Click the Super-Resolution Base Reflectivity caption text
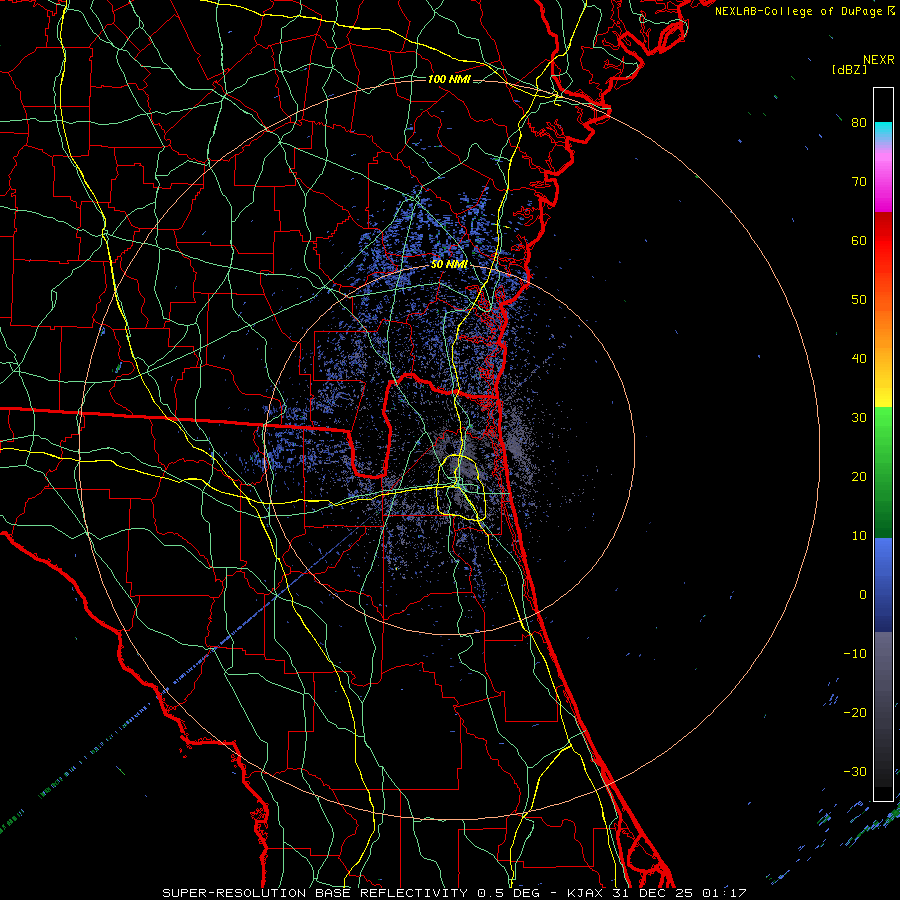The width and height of the screenshot is (900, 900). tap(315, 893)
